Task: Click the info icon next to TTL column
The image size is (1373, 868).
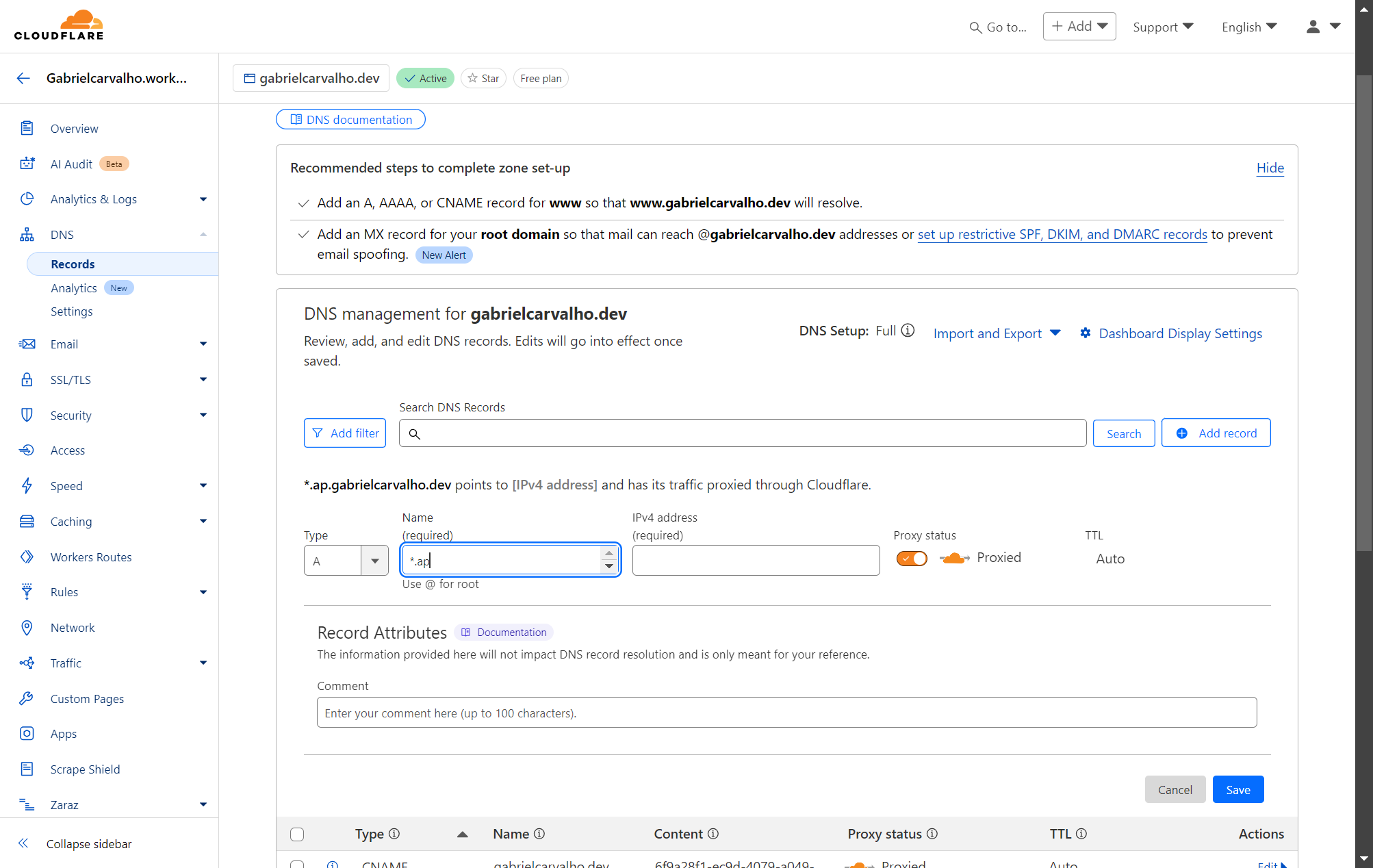Action: pos(1081,834)
